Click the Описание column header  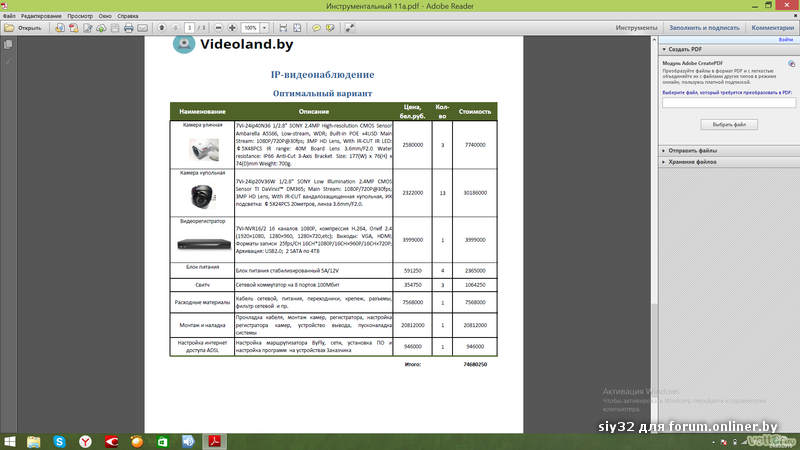[314, 111]
